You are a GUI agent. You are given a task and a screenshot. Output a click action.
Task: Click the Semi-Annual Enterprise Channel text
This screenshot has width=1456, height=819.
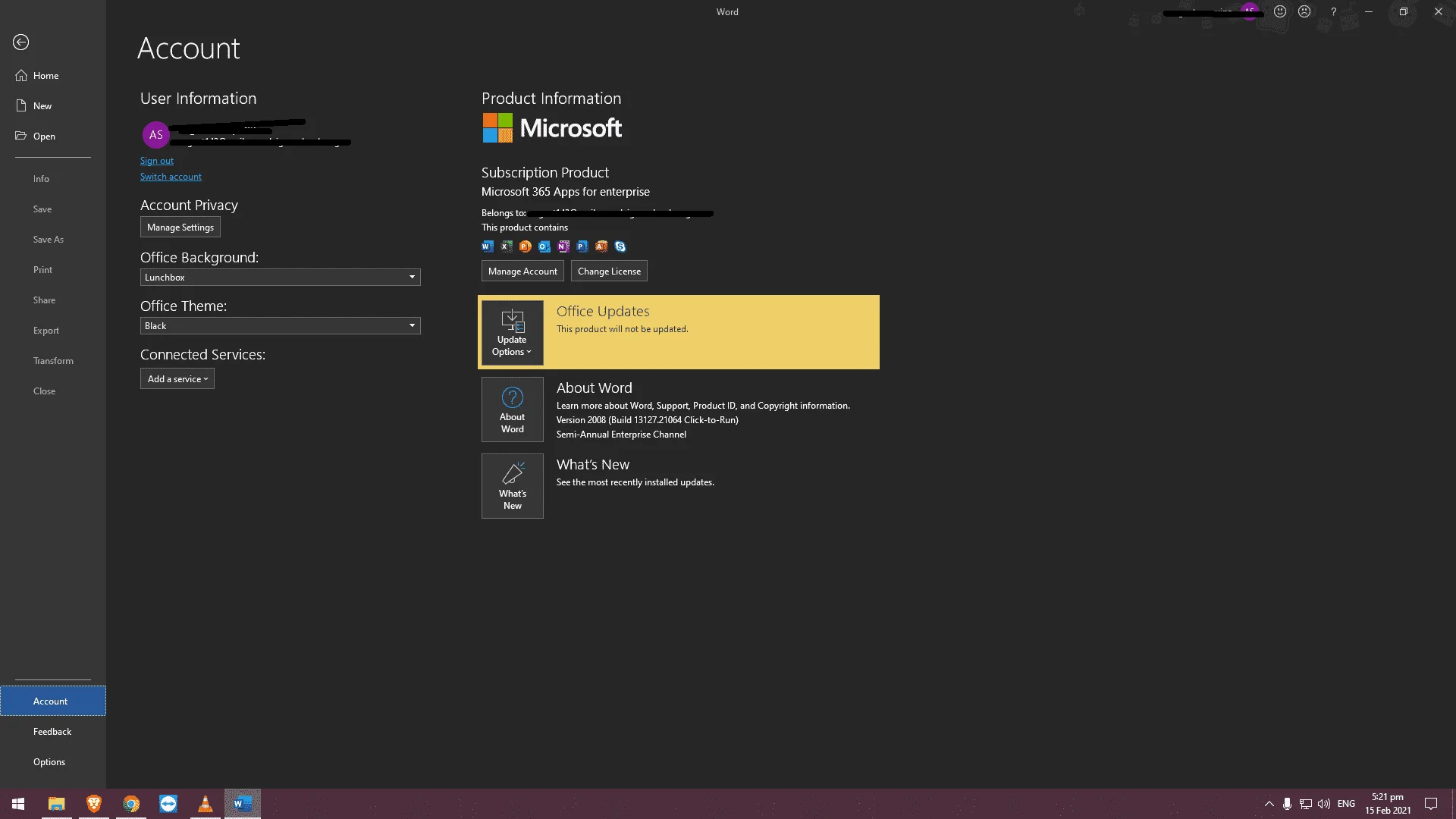pyautogui.click(x=621, y=435)
